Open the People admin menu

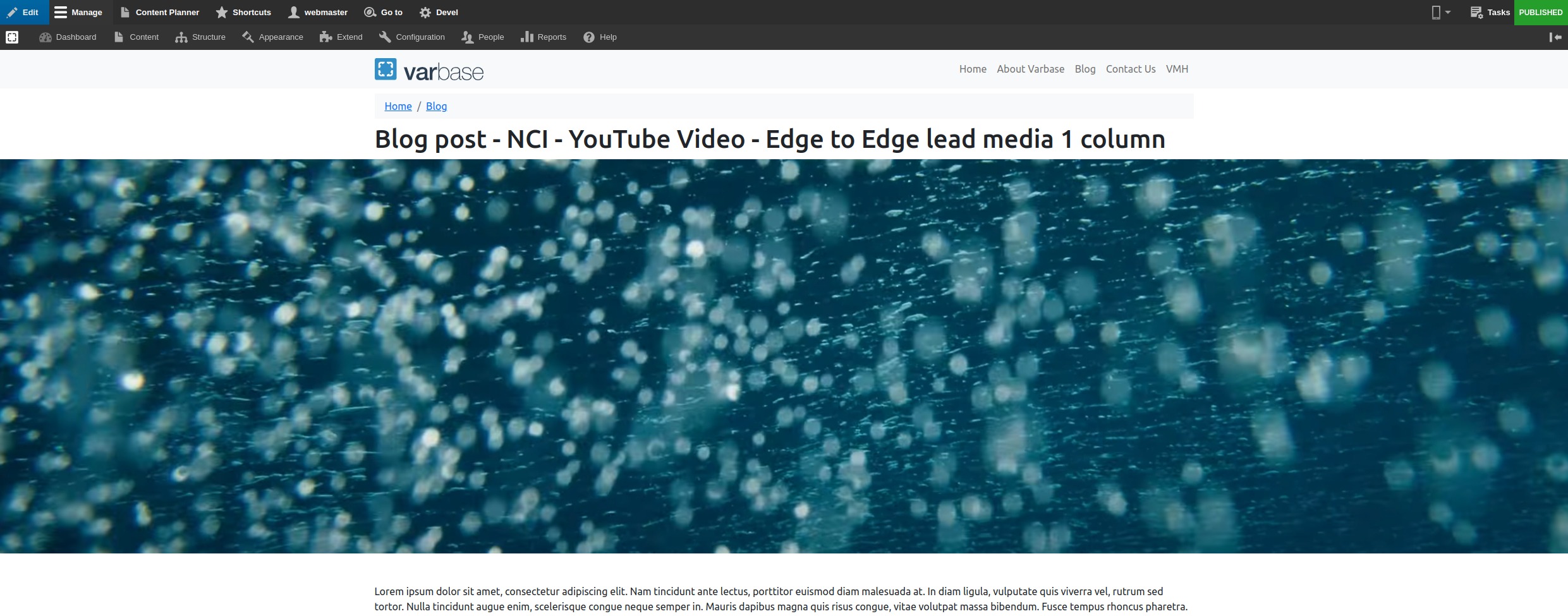click(x=483, y=37)
